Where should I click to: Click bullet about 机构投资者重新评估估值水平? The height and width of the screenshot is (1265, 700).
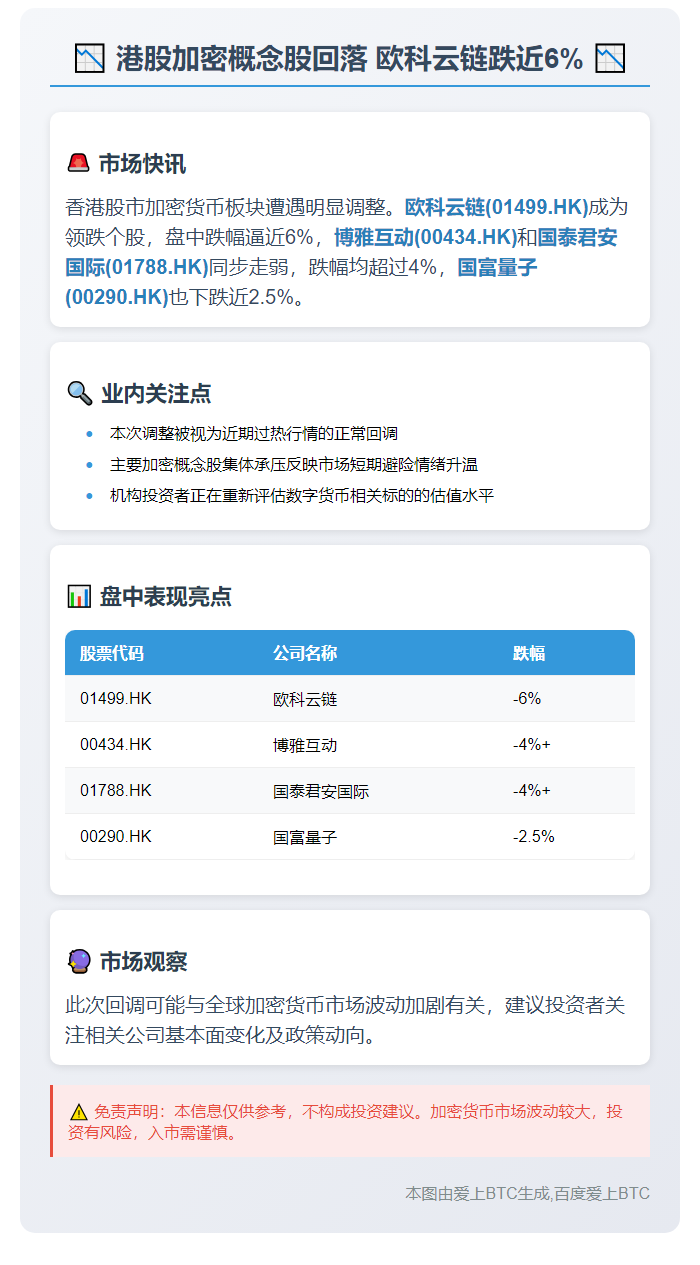click(302, 496)
